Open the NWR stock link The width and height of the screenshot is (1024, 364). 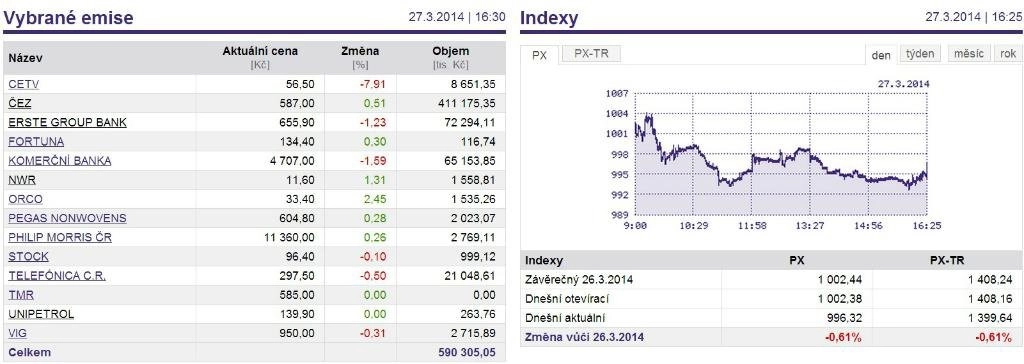[x=18, y=180]
